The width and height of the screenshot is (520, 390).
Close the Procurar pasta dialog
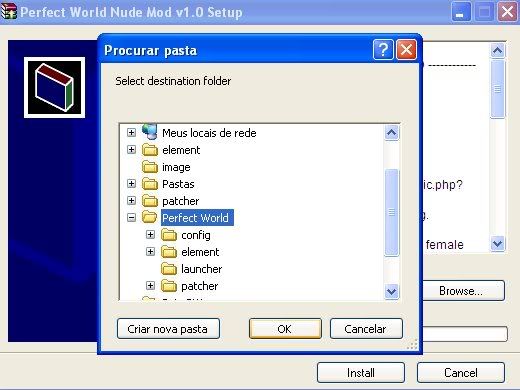click(x=406, y=50)
